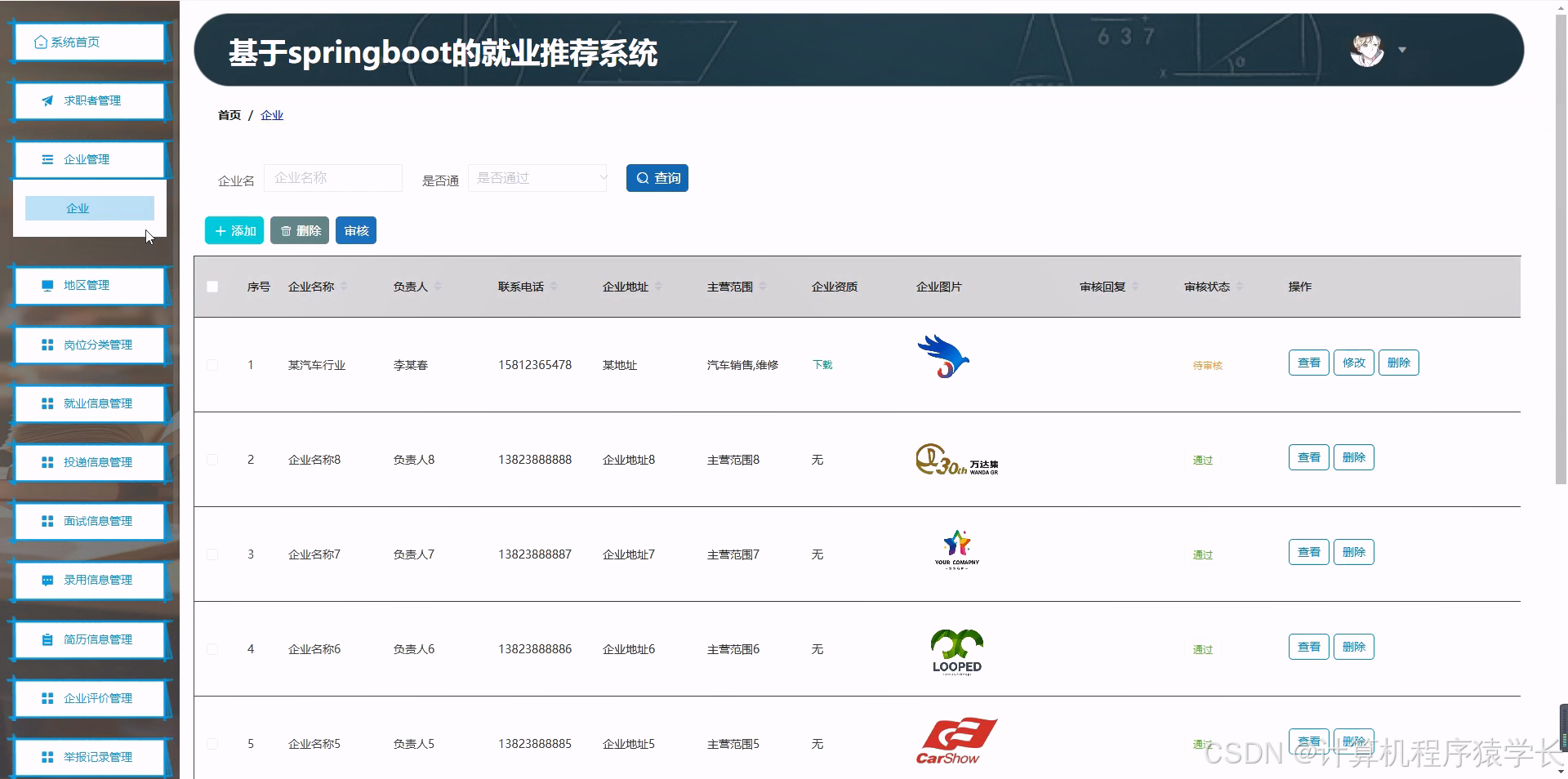Screen dimensions: 1568x779
Task: Click the sort icon on 负责人 column
Action: [438, 287]
